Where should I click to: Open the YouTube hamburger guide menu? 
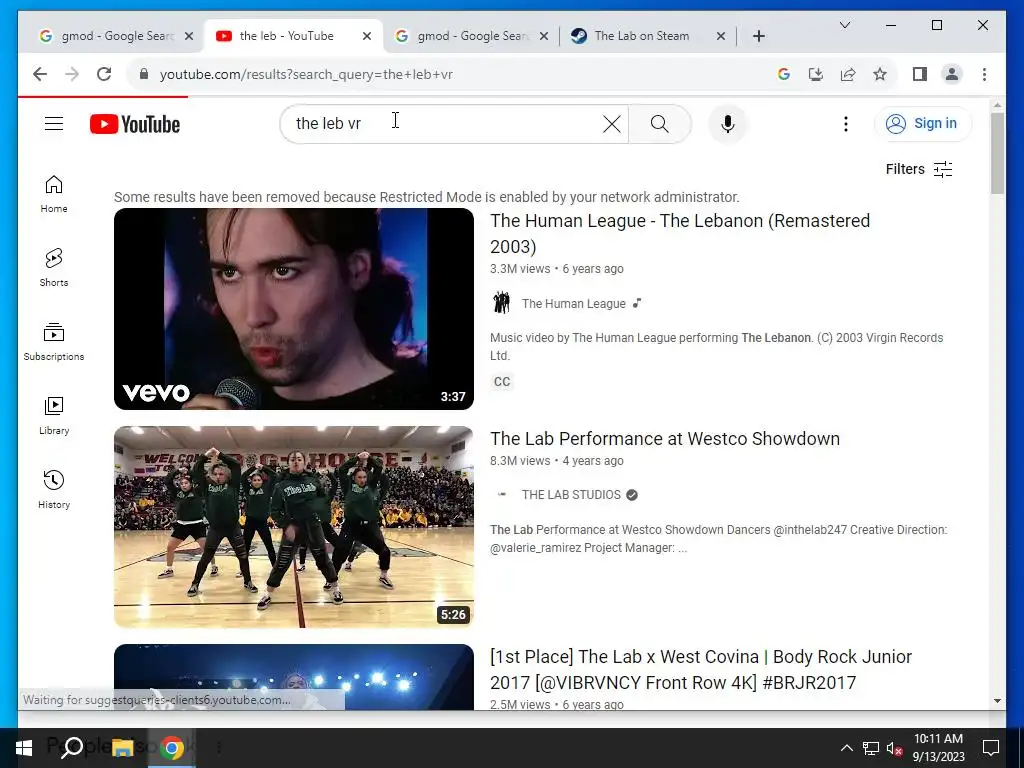pos(54,123)
